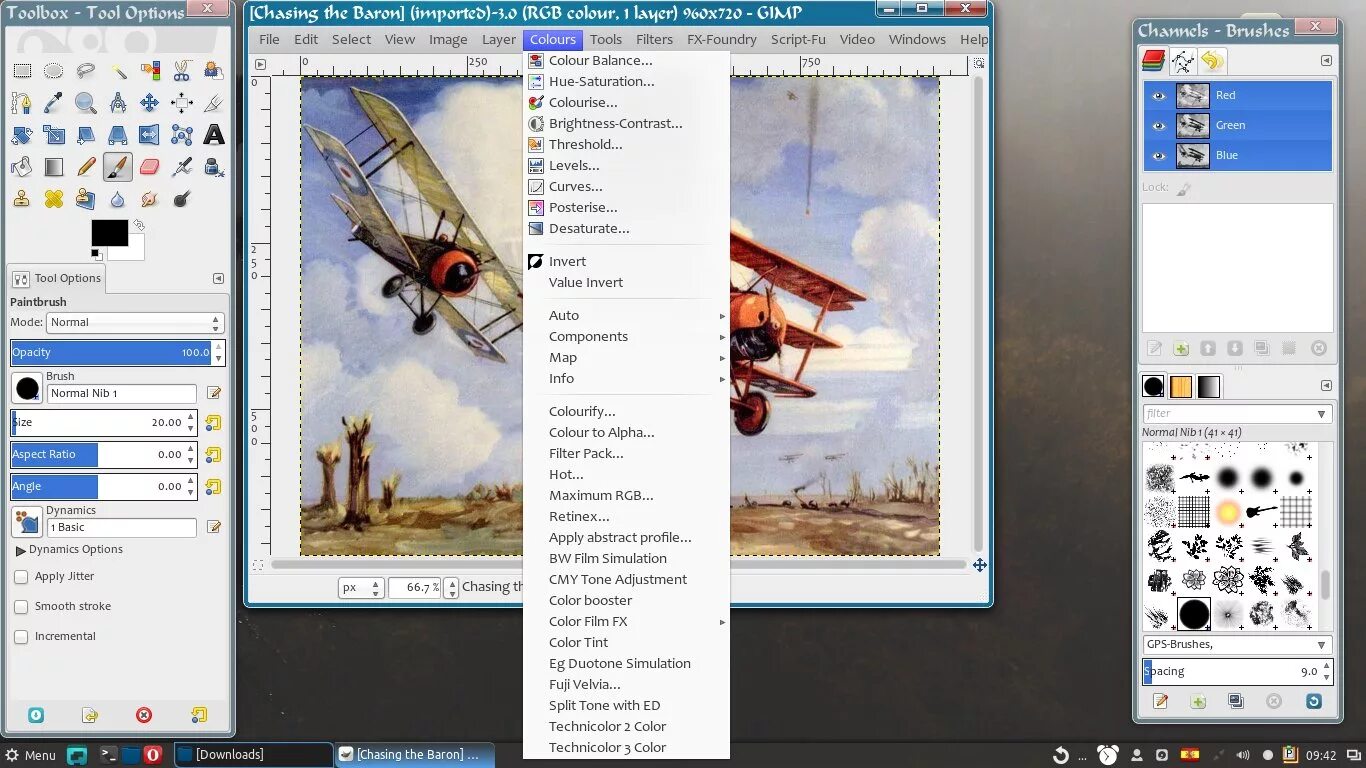Select the Zoom magnifier tool

pos(86,103)
